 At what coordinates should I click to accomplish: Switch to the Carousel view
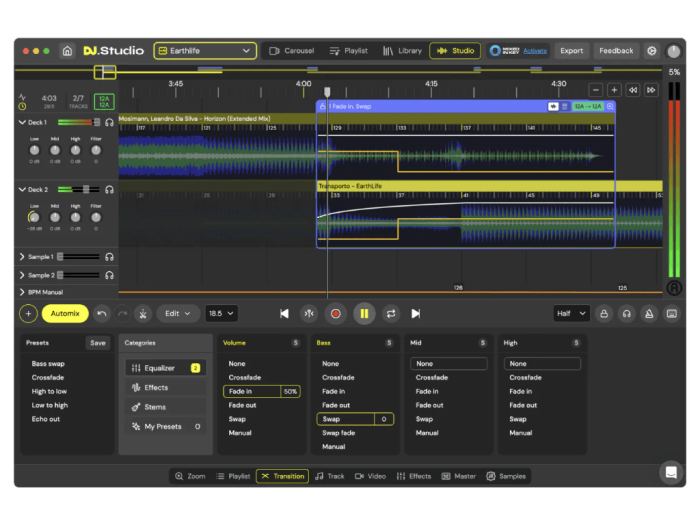coord(292,51)
